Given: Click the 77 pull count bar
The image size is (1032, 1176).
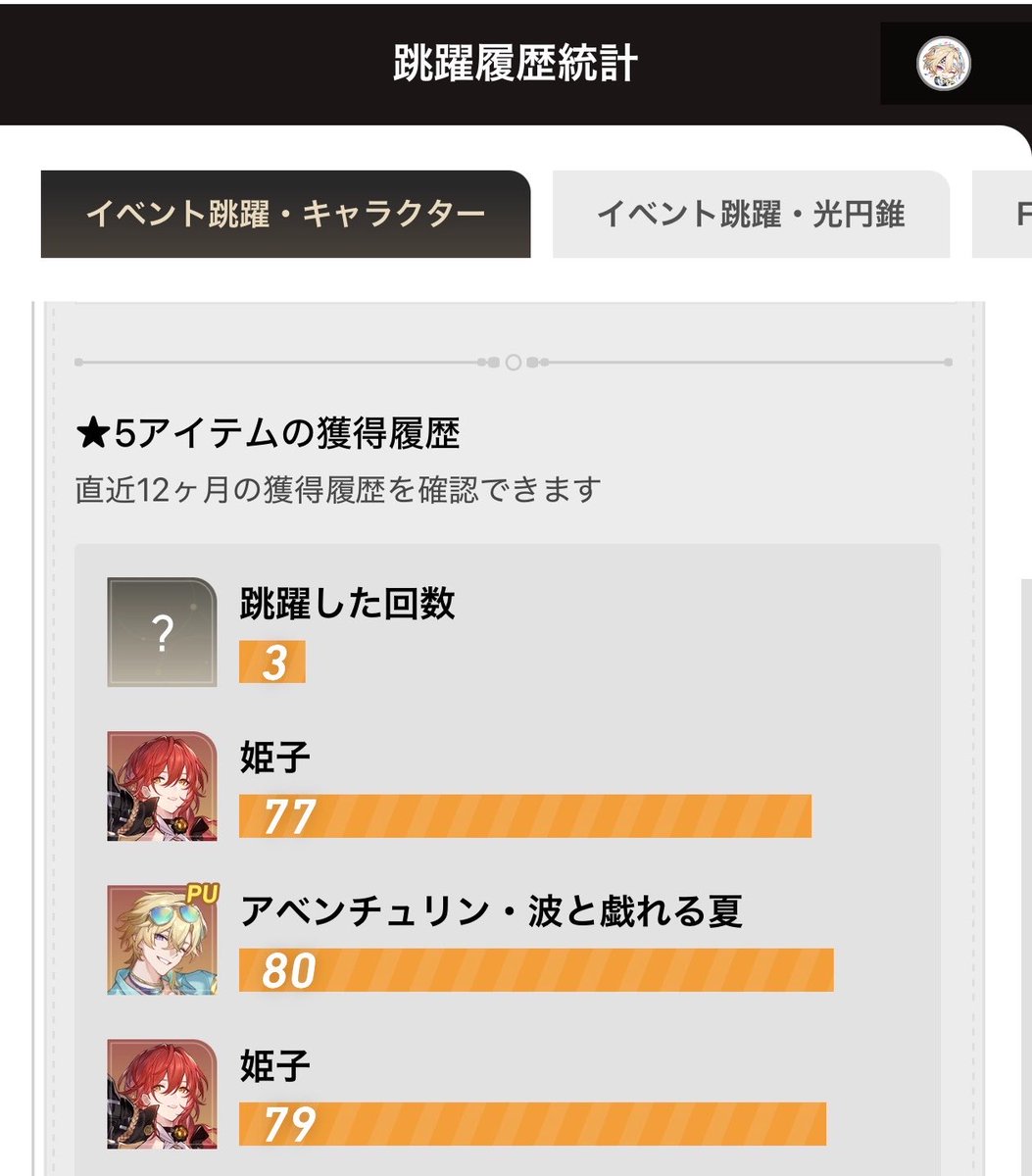Looking at the screenshot, I should point(525,816).
